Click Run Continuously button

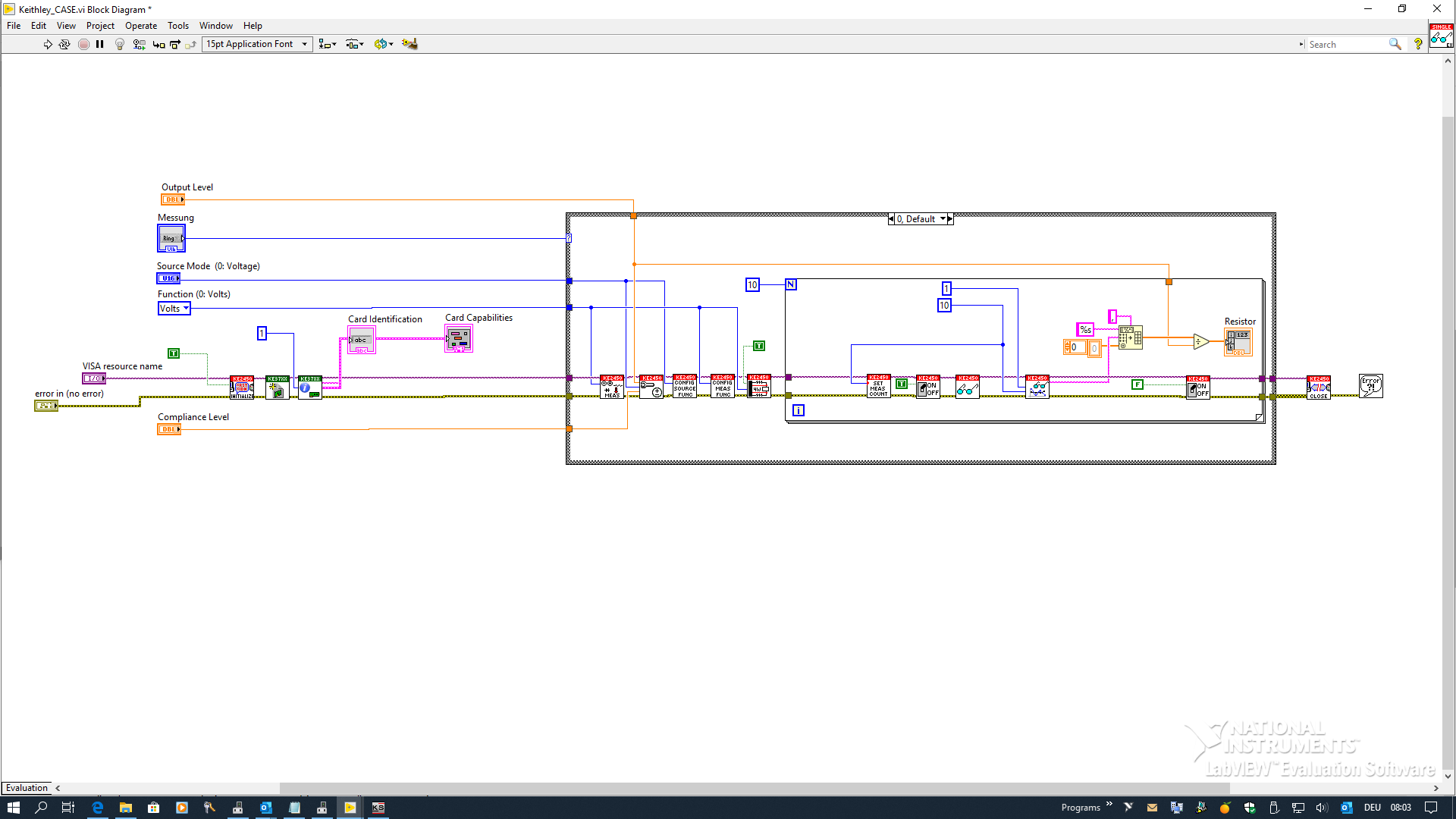64,44
